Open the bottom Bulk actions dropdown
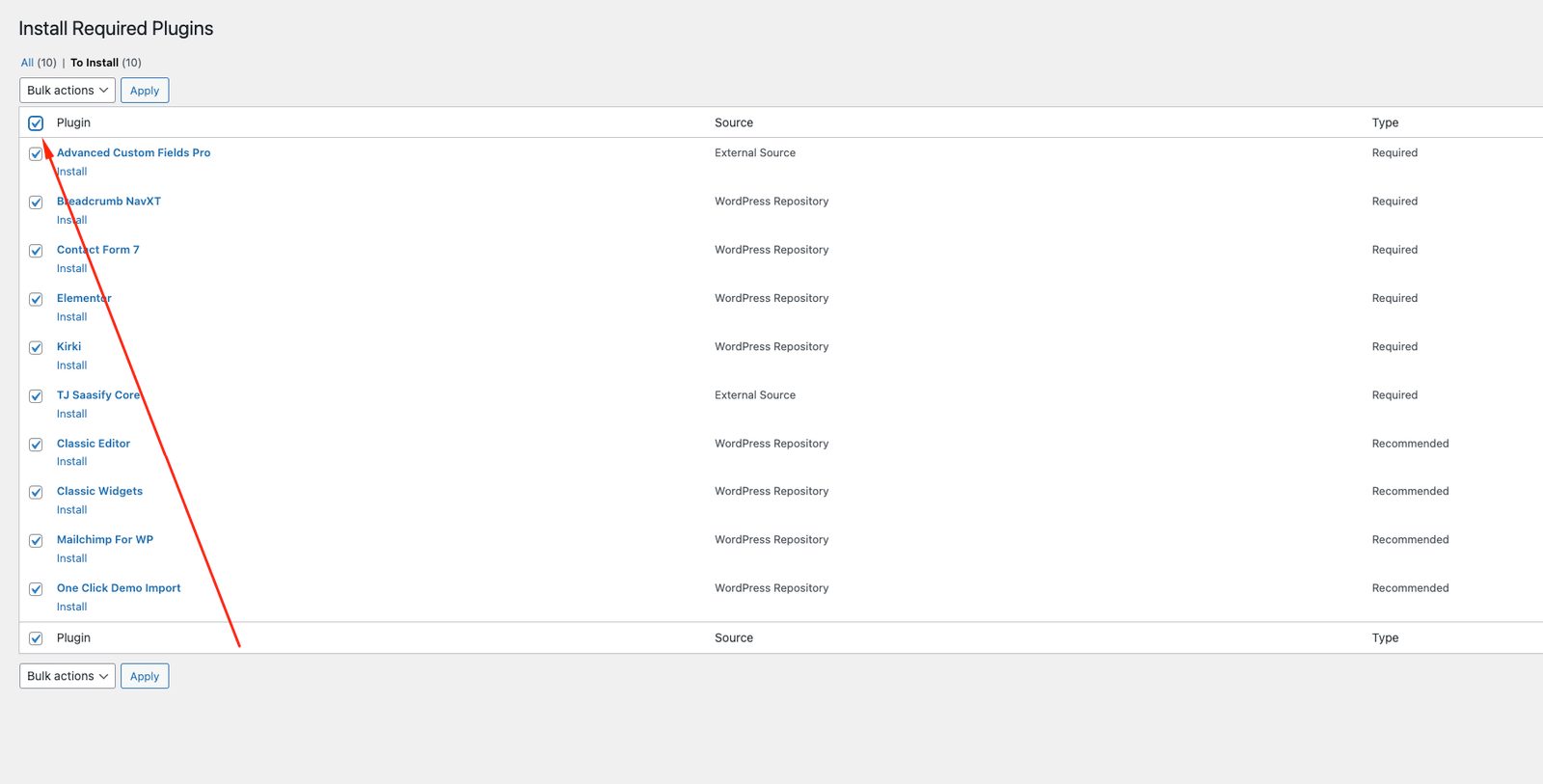The width and height of the screenshot is (1543, 784). [68, 676]
